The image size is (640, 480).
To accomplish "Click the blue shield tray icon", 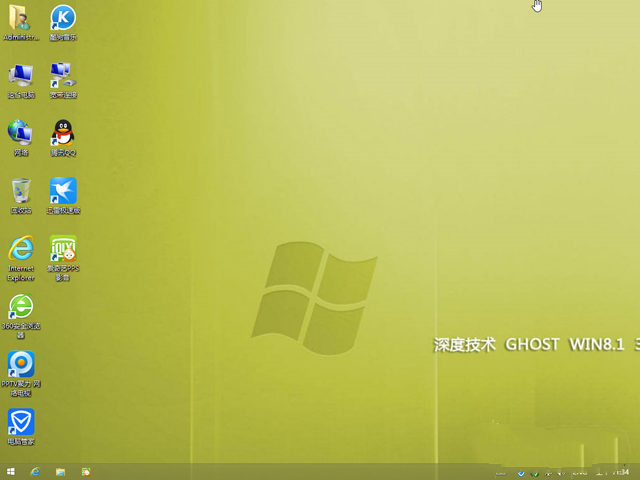I will tap(522, 472).
